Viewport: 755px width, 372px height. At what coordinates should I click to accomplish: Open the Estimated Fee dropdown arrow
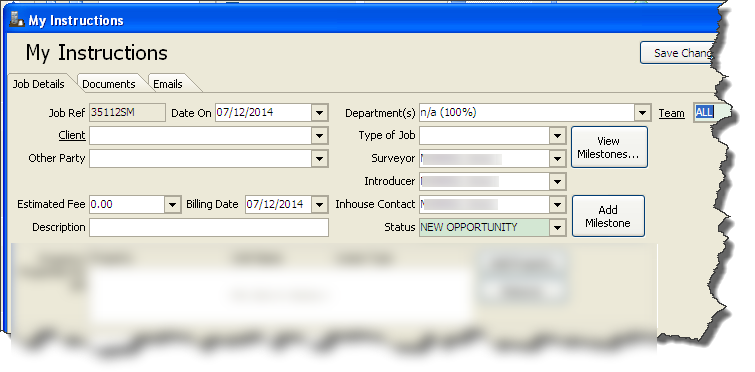coord(173,205)
